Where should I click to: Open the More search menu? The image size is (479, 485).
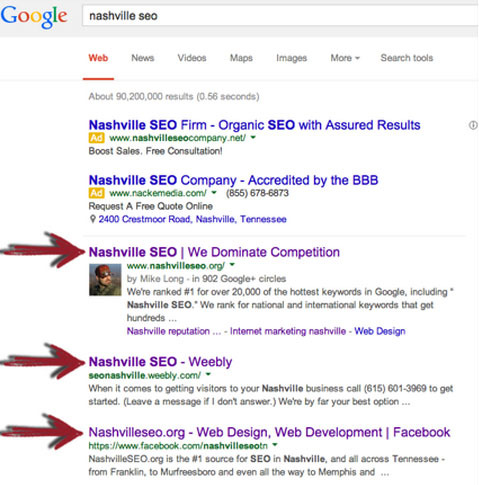pyautogui.click(x=345, y=58)
